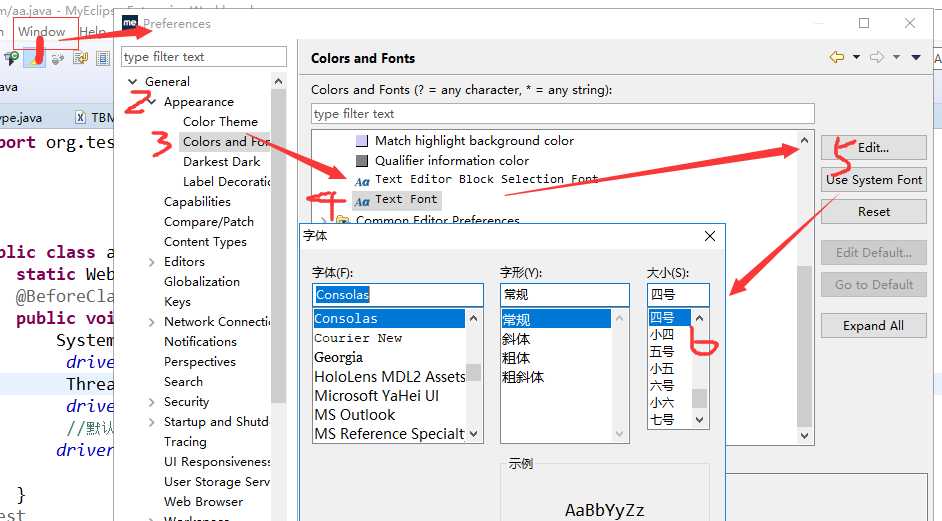Open forward navigation history dropdown
This screenshot has width=942, height=521.
[x=896, y=58]
